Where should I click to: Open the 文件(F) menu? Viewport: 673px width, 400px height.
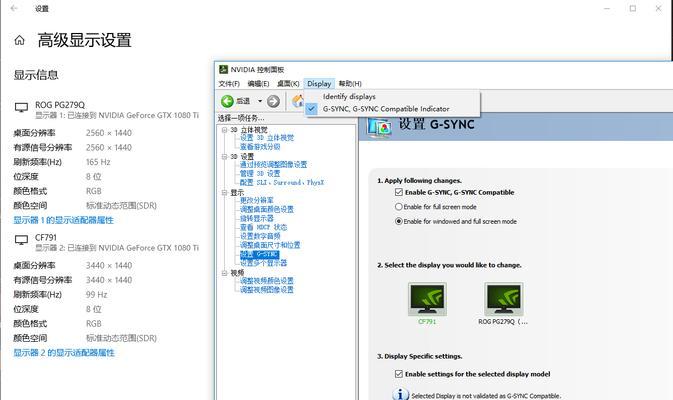[229, 84]
